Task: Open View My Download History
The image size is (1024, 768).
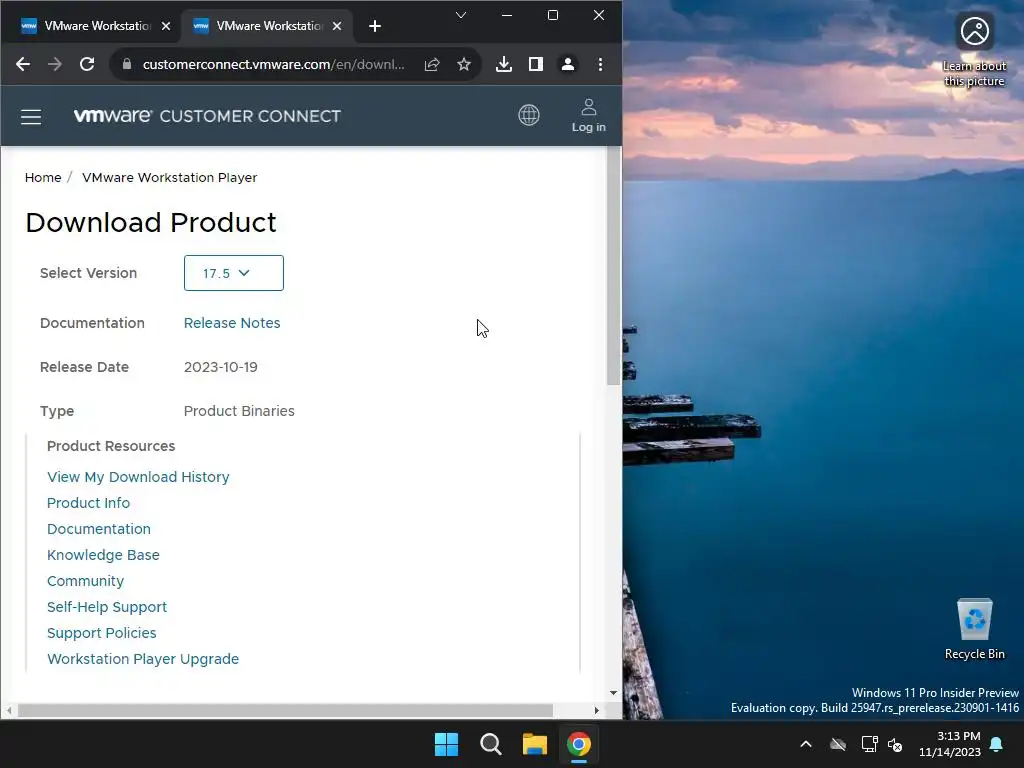Action: click(x=138, y=477)
